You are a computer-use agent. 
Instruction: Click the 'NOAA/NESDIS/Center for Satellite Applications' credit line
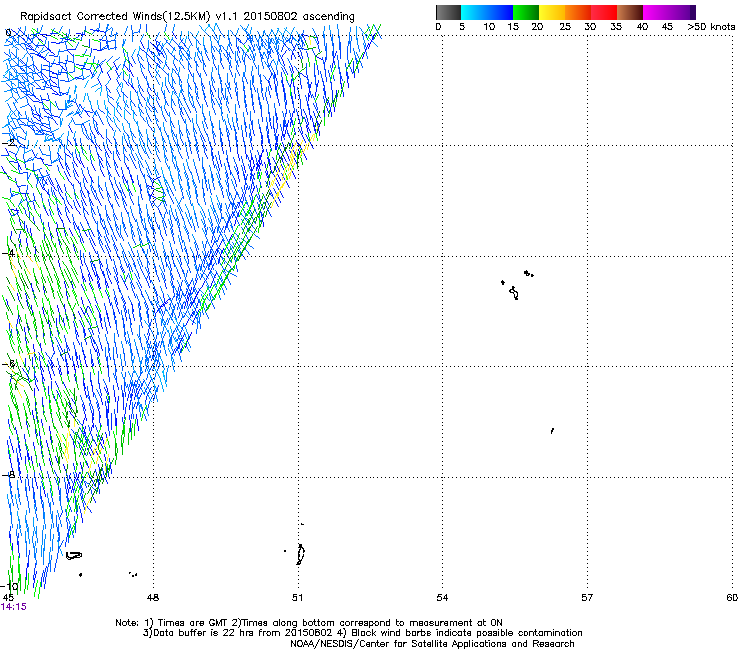coord(432,644)
